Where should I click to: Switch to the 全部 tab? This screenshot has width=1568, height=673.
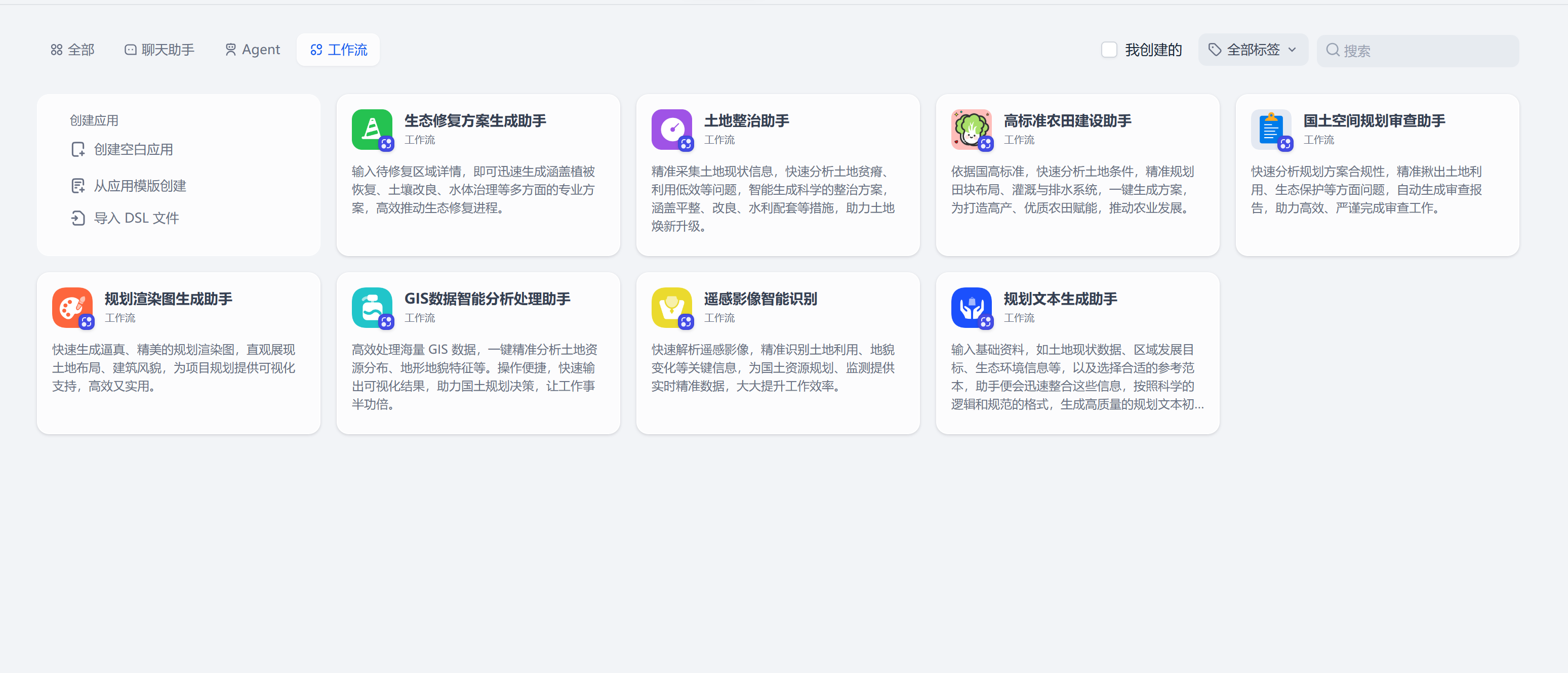[72, 50]
